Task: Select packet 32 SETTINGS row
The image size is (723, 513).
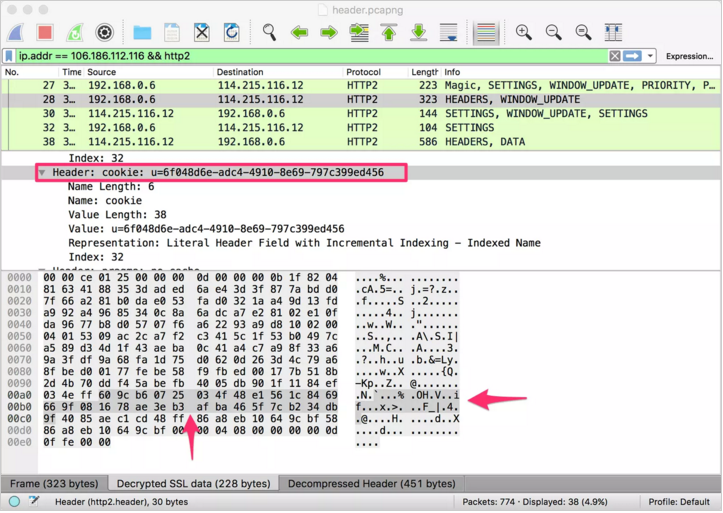Action: coord(361,128)
